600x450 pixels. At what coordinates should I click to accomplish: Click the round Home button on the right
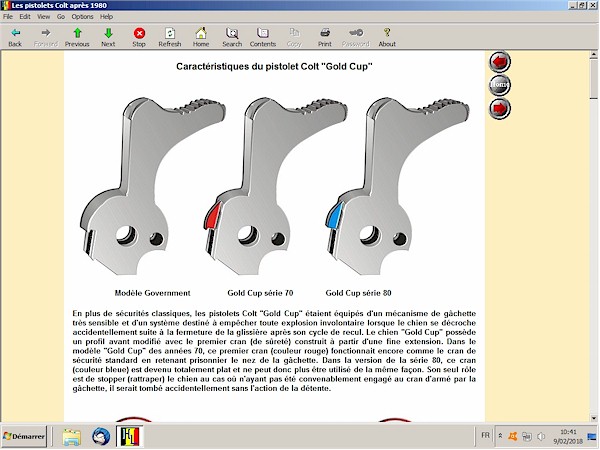(x=499, y=85)
